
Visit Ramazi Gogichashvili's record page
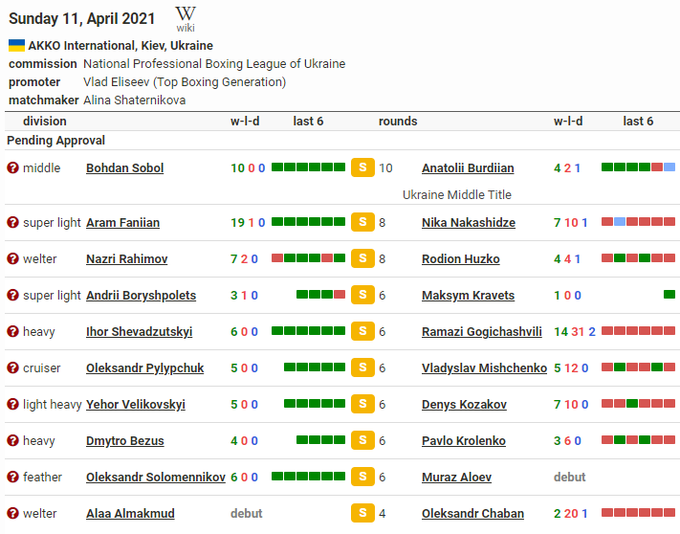click(x=482, y=332)
